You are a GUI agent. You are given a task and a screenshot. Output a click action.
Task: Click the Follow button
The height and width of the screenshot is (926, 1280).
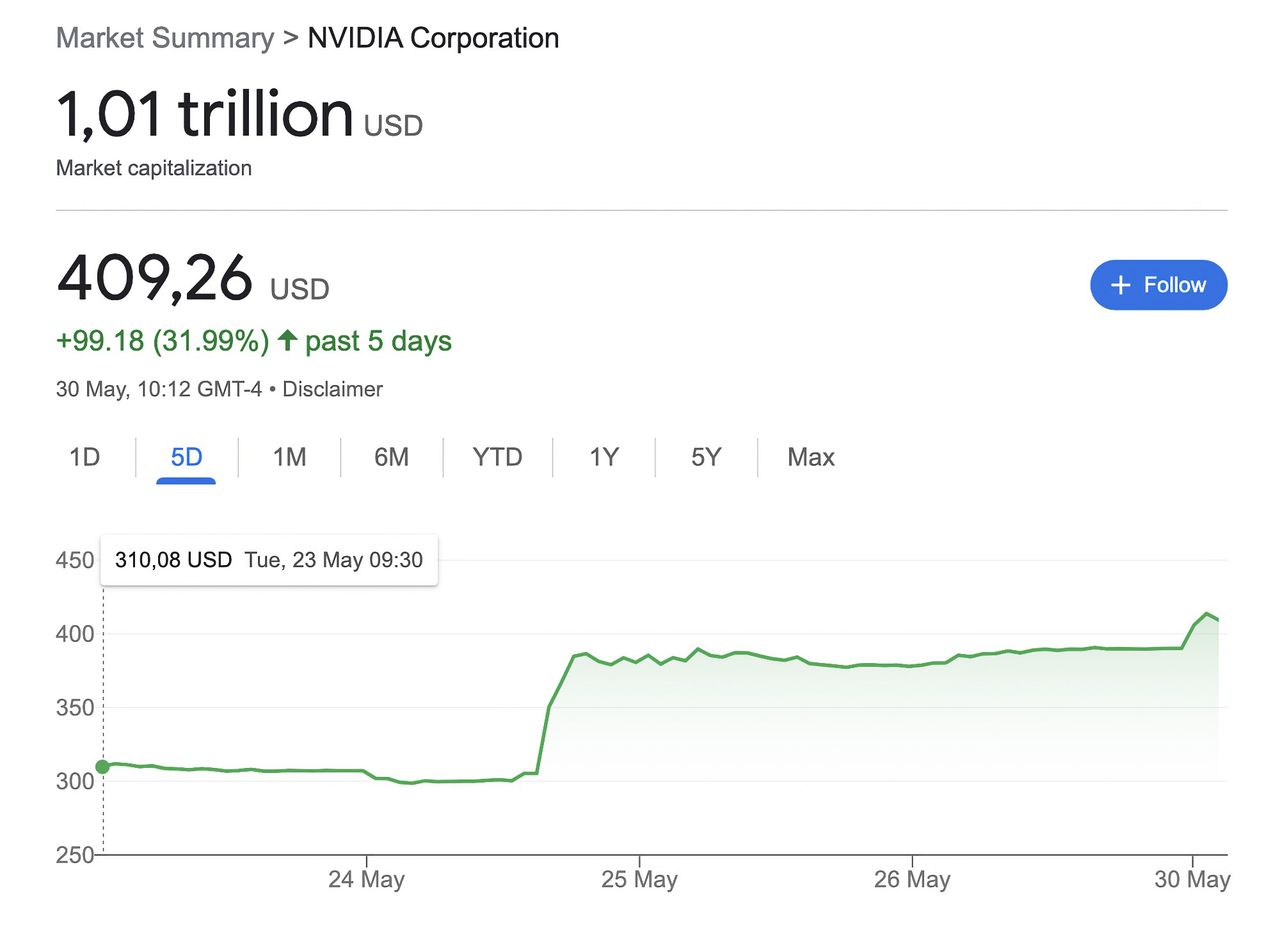[1158, 285]
